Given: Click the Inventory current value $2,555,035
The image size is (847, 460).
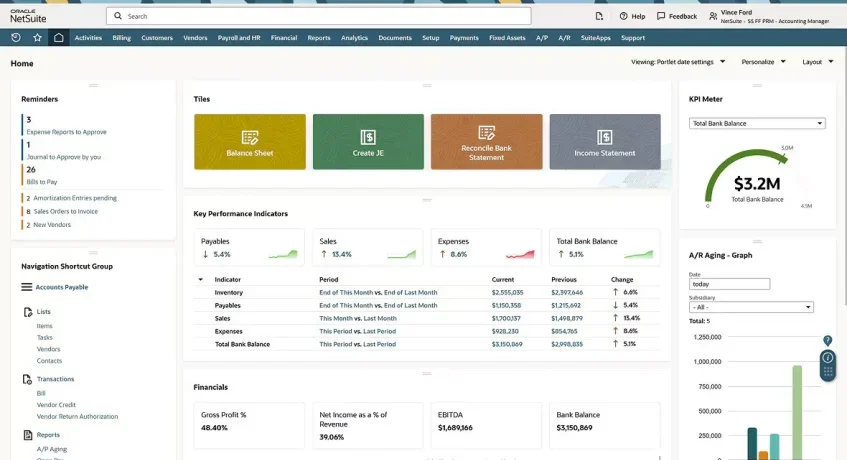Looking at the screenshot, I should tap(507, 293).
